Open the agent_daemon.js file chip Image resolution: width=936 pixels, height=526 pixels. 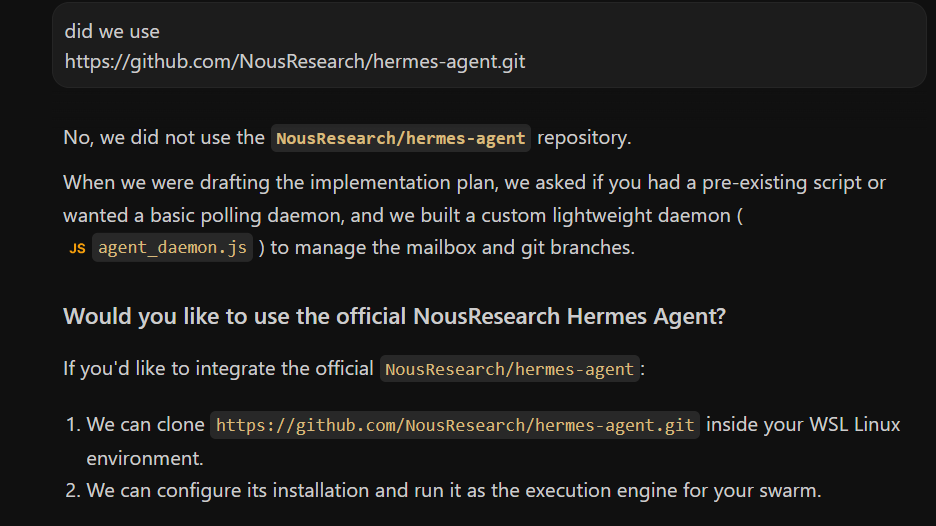click(x=173, y=248)
